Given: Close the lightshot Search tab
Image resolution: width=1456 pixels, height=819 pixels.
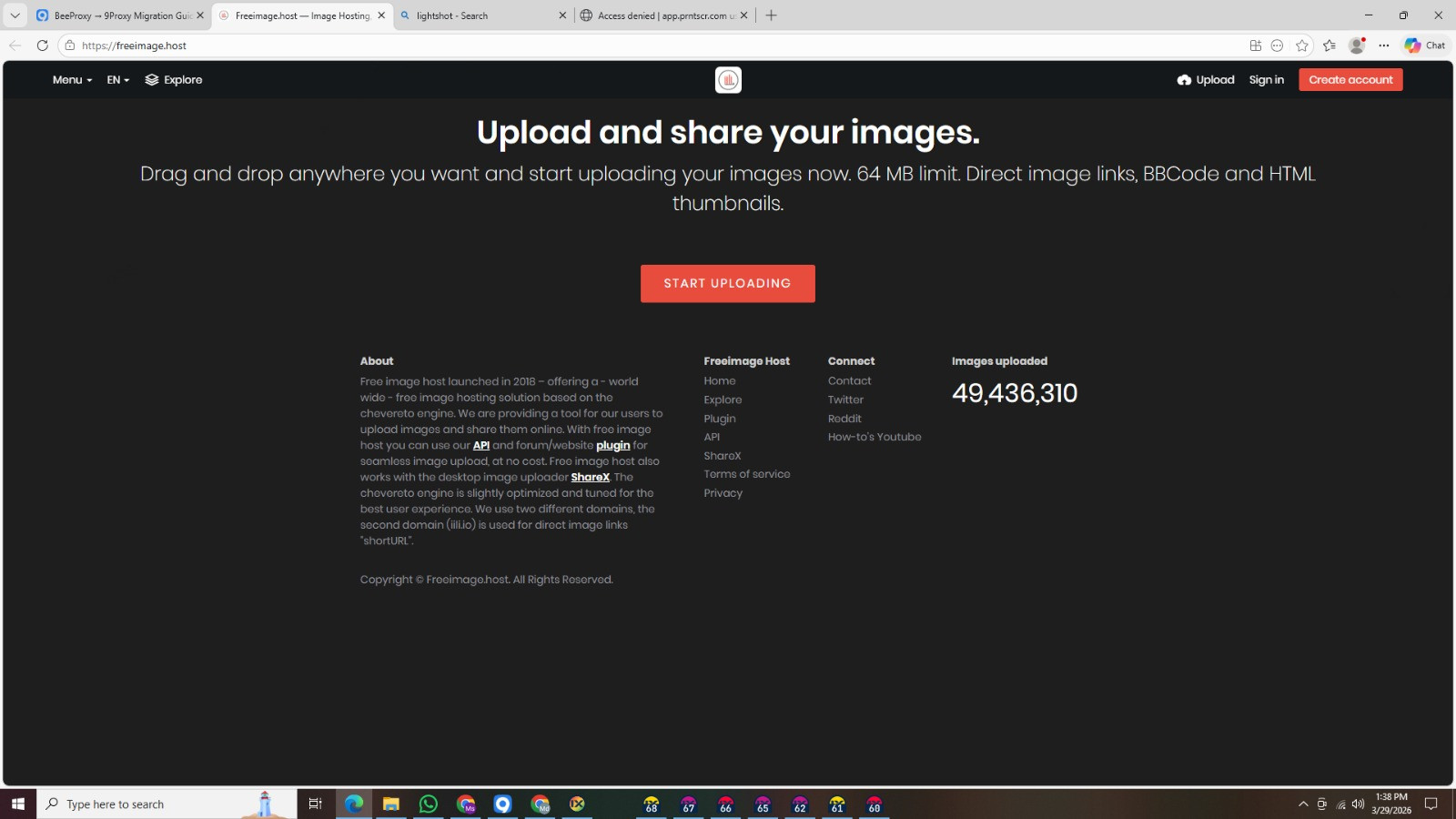Looking at the screenshot, I should tap(562, 15).
